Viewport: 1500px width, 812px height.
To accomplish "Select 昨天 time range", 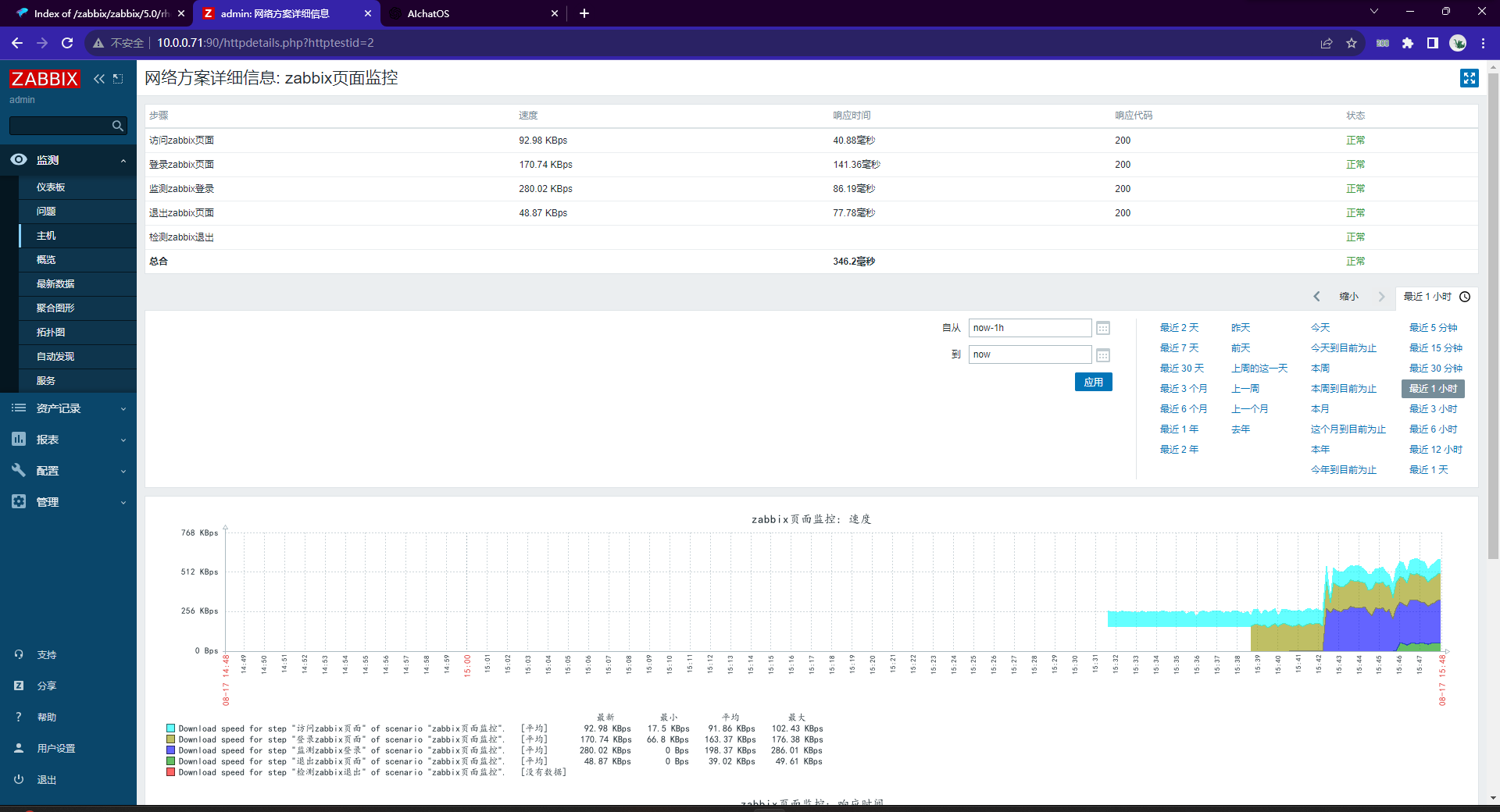I will coord(1241,328).
